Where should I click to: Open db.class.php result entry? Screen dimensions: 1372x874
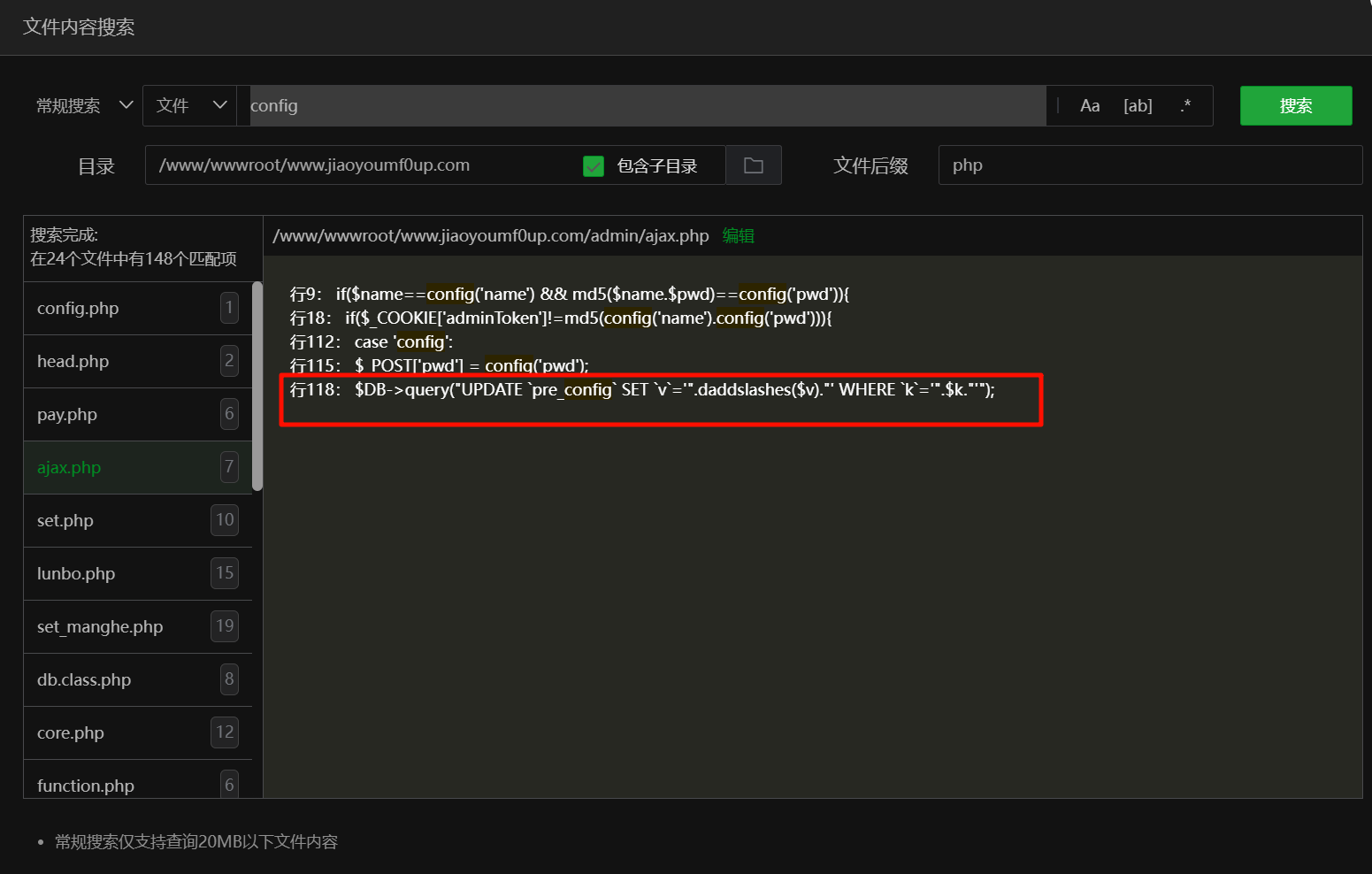pyautogui.click(x=84, y=680)
